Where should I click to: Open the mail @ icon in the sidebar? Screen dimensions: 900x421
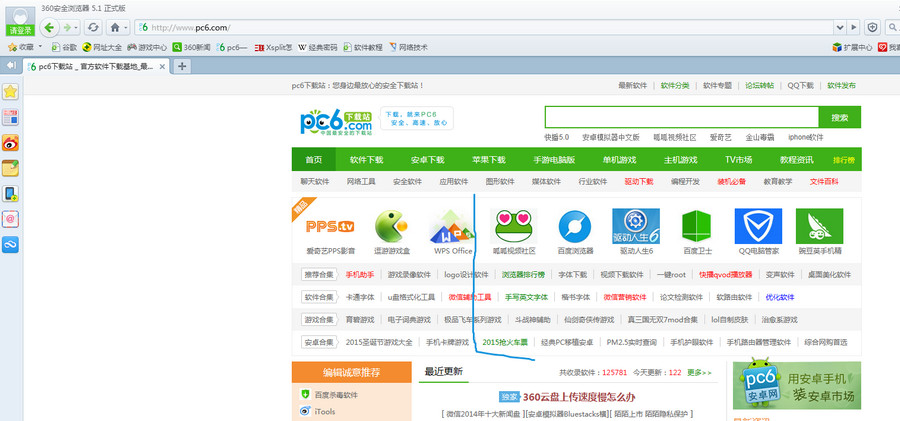point(10,218)
